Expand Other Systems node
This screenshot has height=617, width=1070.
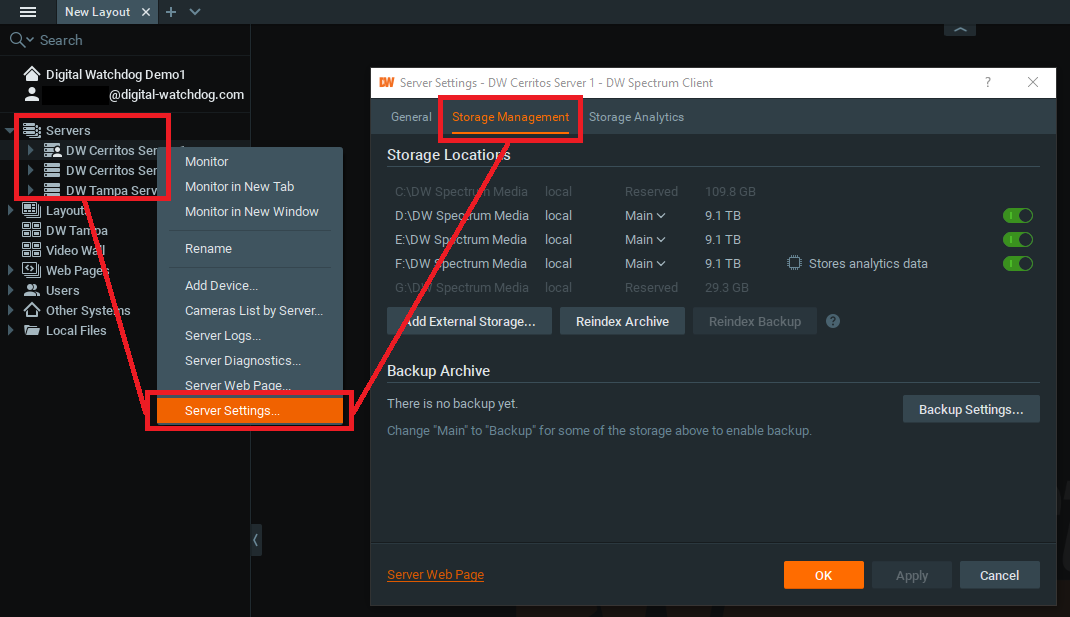click(10, 310)
